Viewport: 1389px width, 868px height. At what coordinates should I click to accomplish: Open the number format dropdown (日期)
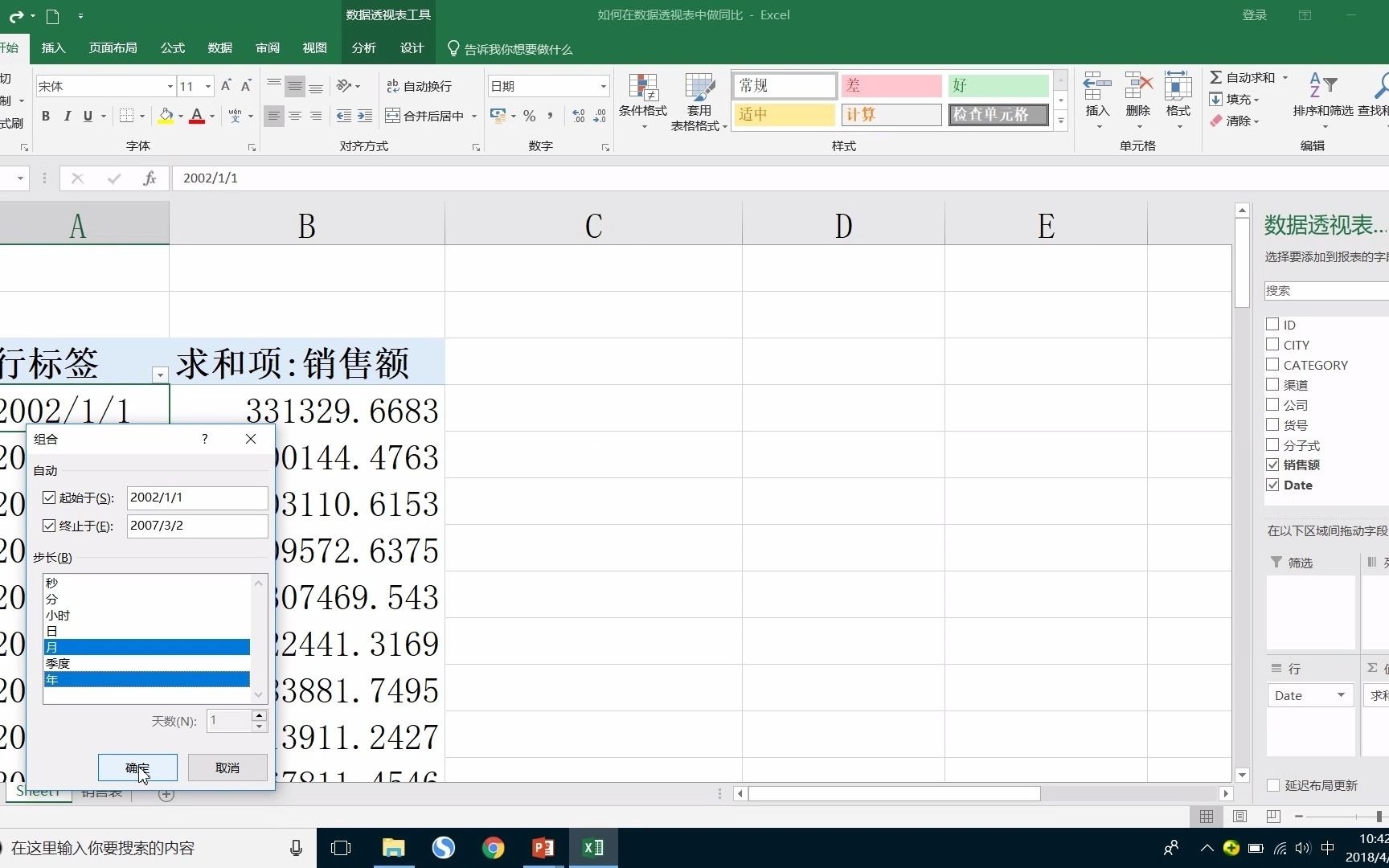coord(603,86)
